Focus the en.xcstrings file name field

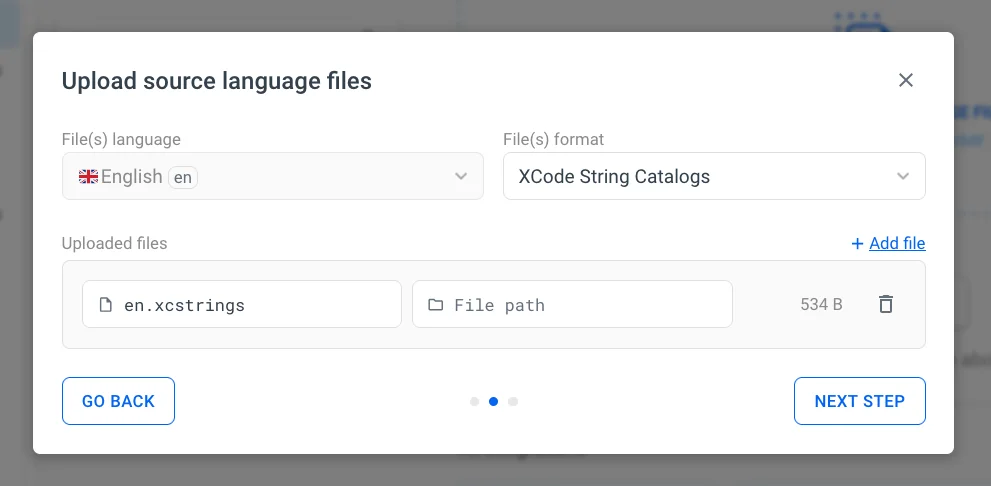[250, 305]
